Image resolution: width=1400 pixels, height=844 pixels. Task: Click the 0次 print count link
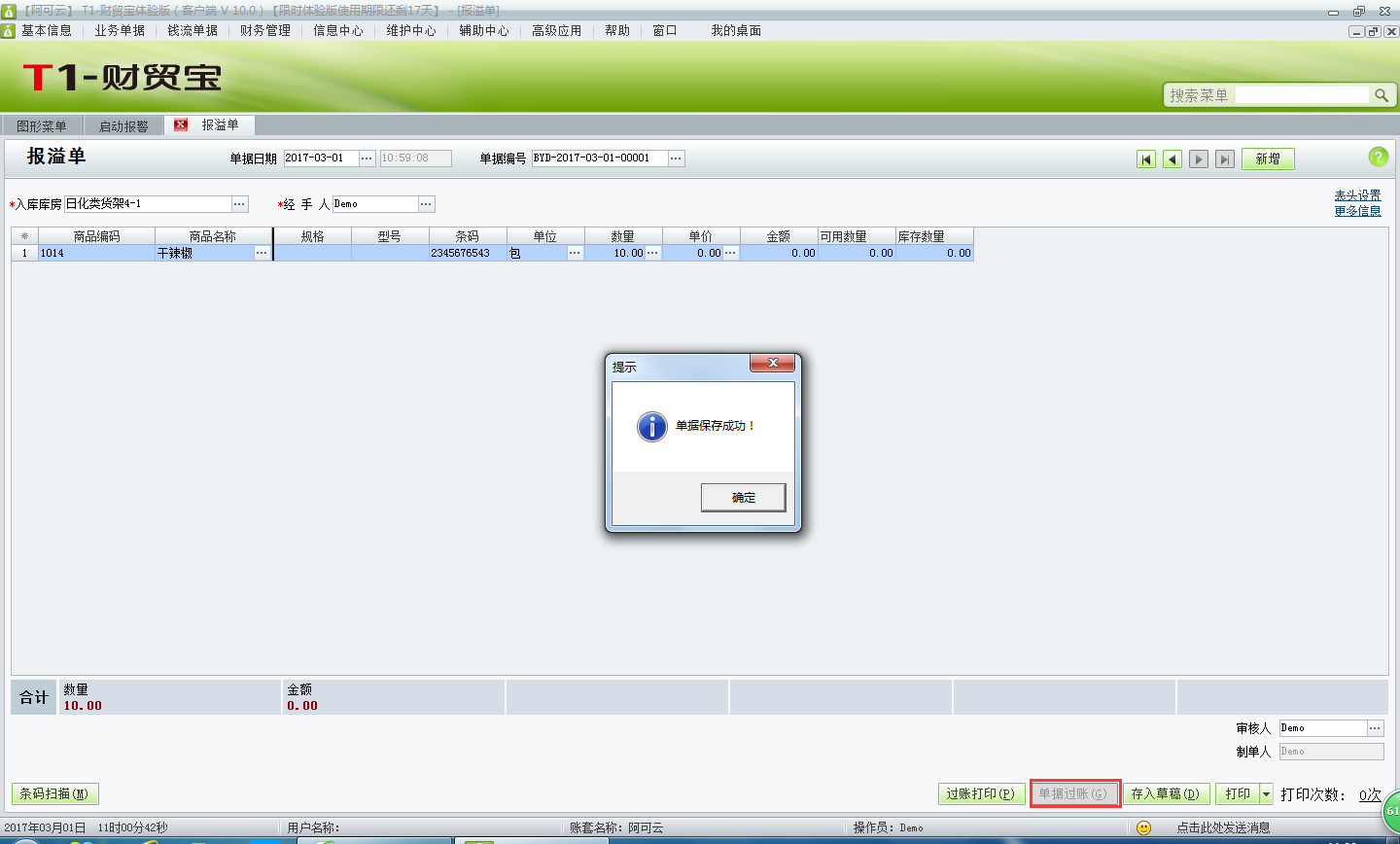(x=1370, y=794)
